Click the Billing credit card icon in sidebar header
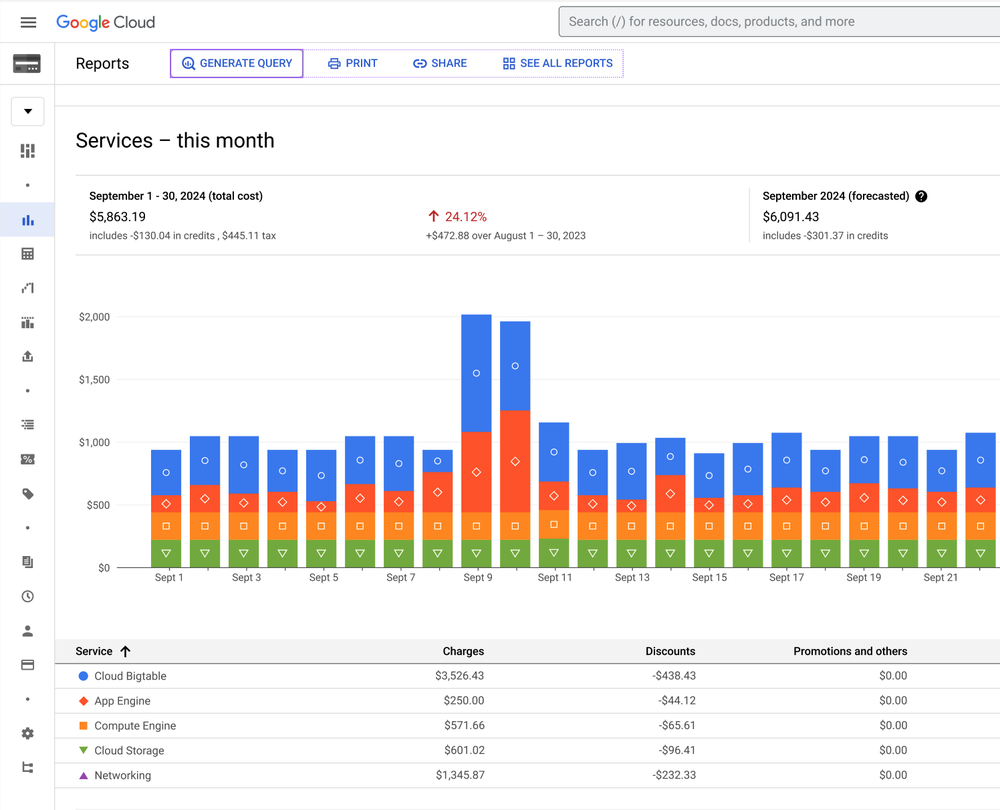1000x810 pixels. tap(27, 63)
